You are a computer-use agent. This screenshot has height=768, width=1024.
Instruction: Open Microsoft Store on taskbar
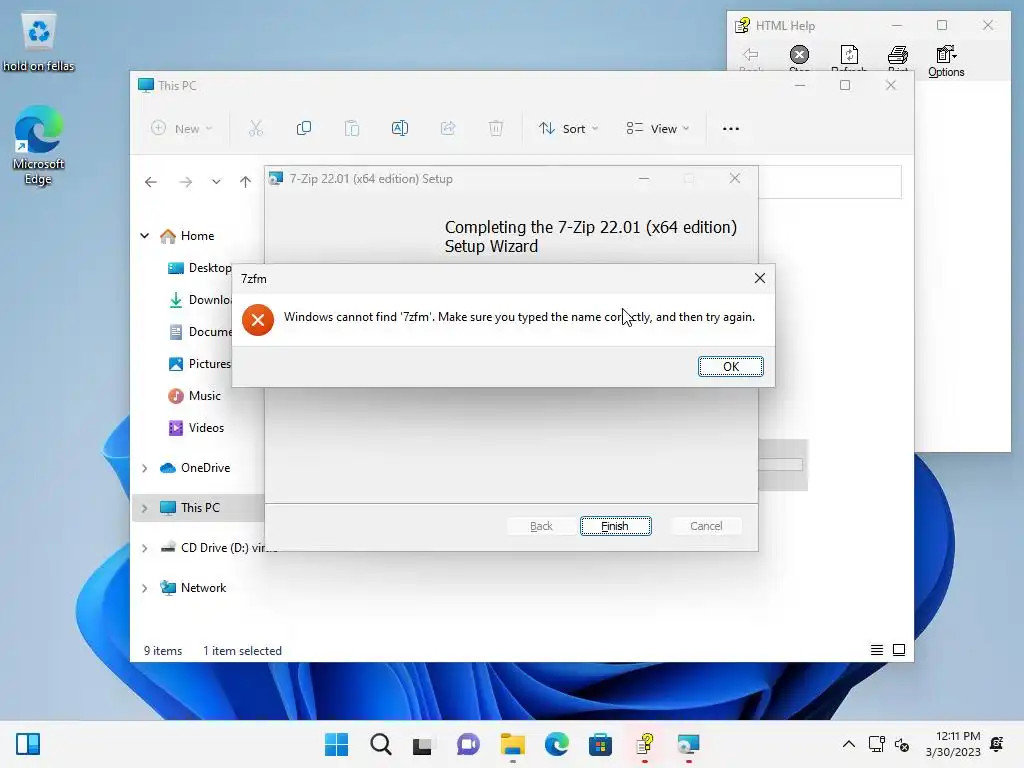tap(600, 744)
